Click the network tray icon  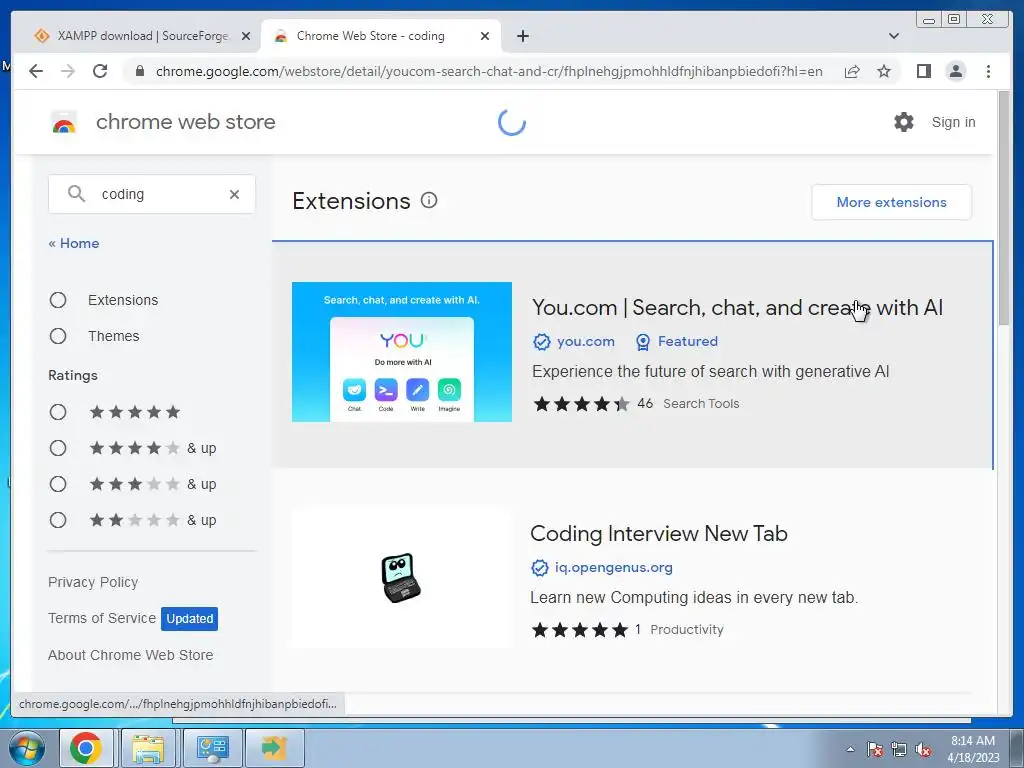899,749
